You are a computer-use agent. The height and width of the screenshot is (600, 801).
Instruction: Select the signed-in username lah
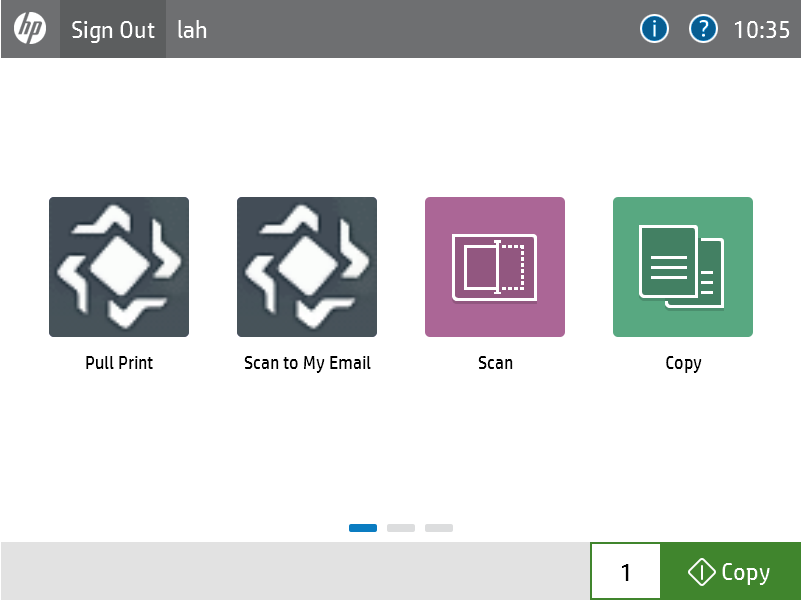point(192,30)
